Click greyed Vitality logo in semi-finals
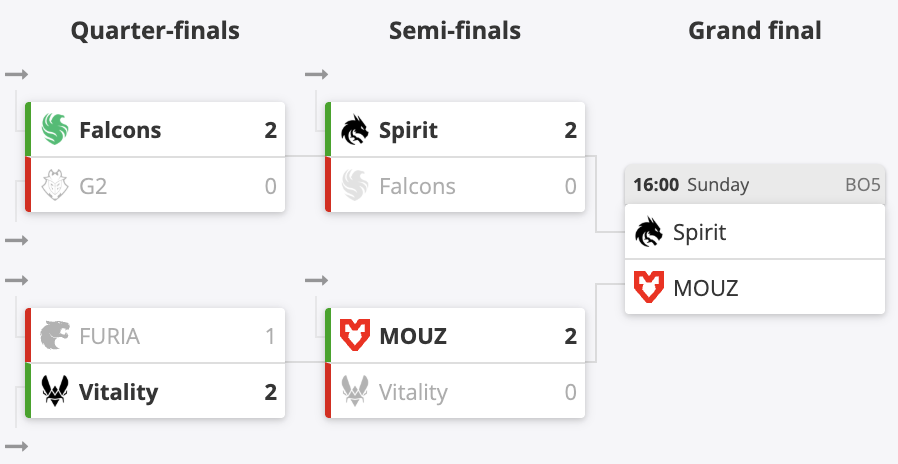The image size is (898, 464). (x=355, y=391)
